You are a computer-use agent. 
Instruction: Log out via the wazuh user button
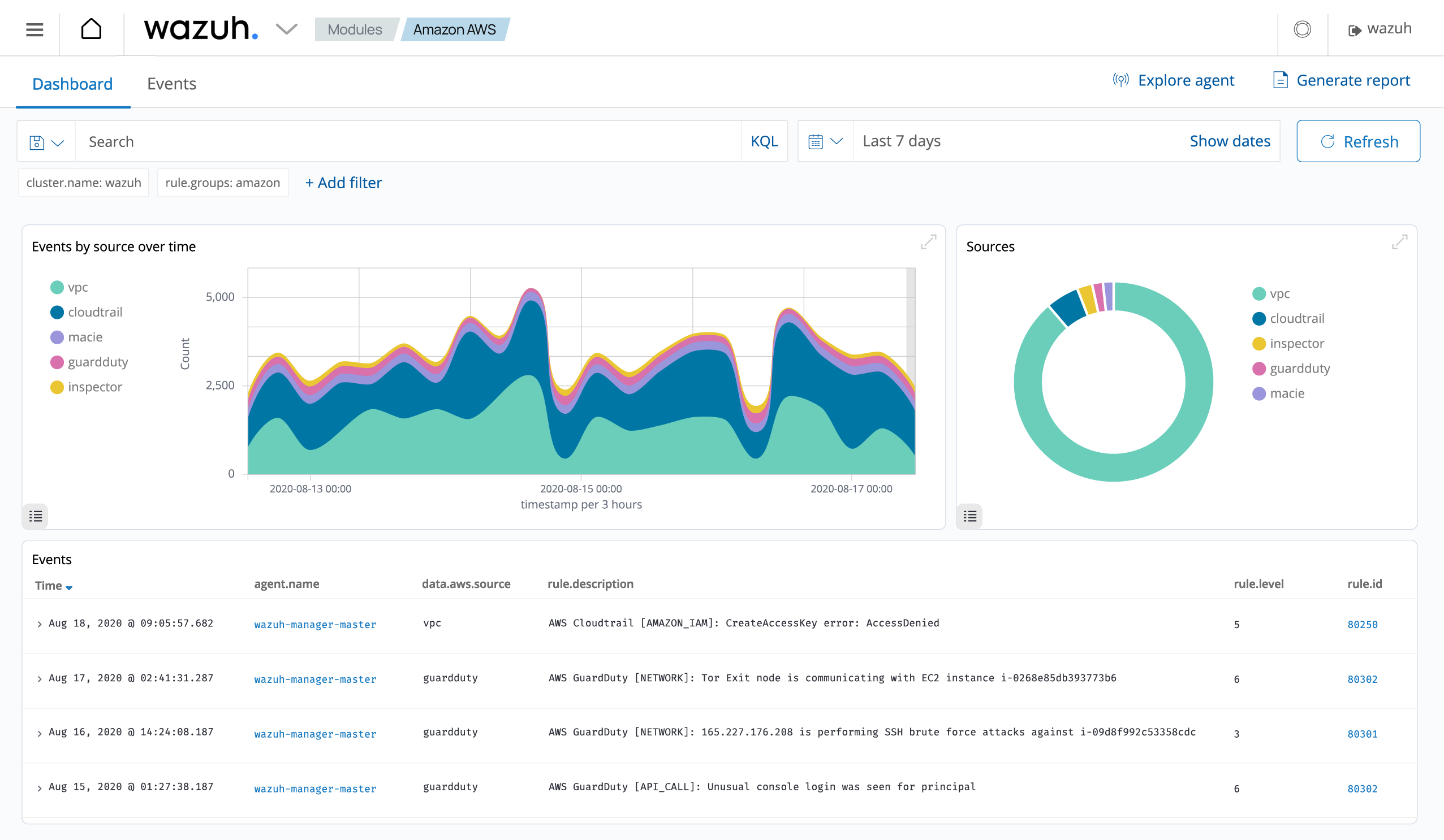tap(1380, 29)
